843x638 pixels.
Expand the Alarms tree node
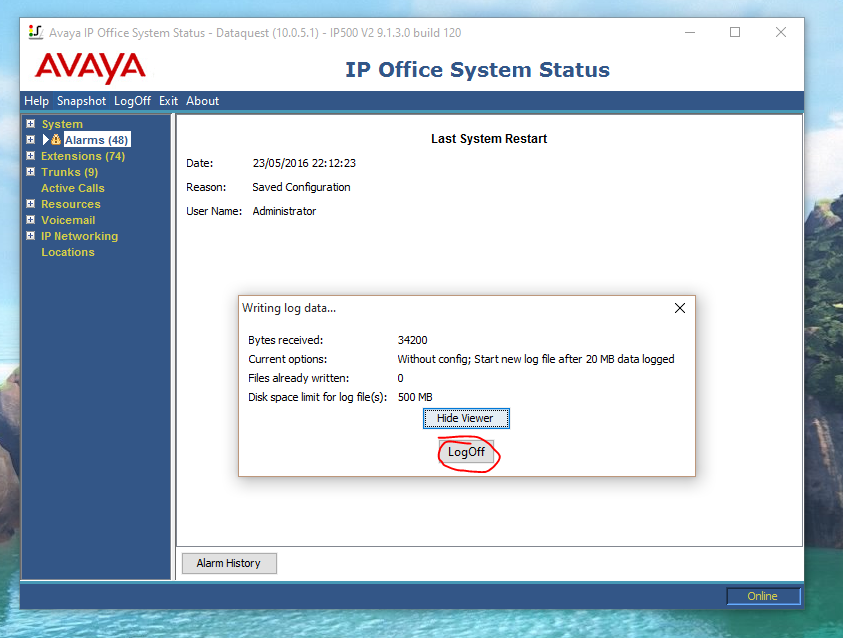point(31,140)
